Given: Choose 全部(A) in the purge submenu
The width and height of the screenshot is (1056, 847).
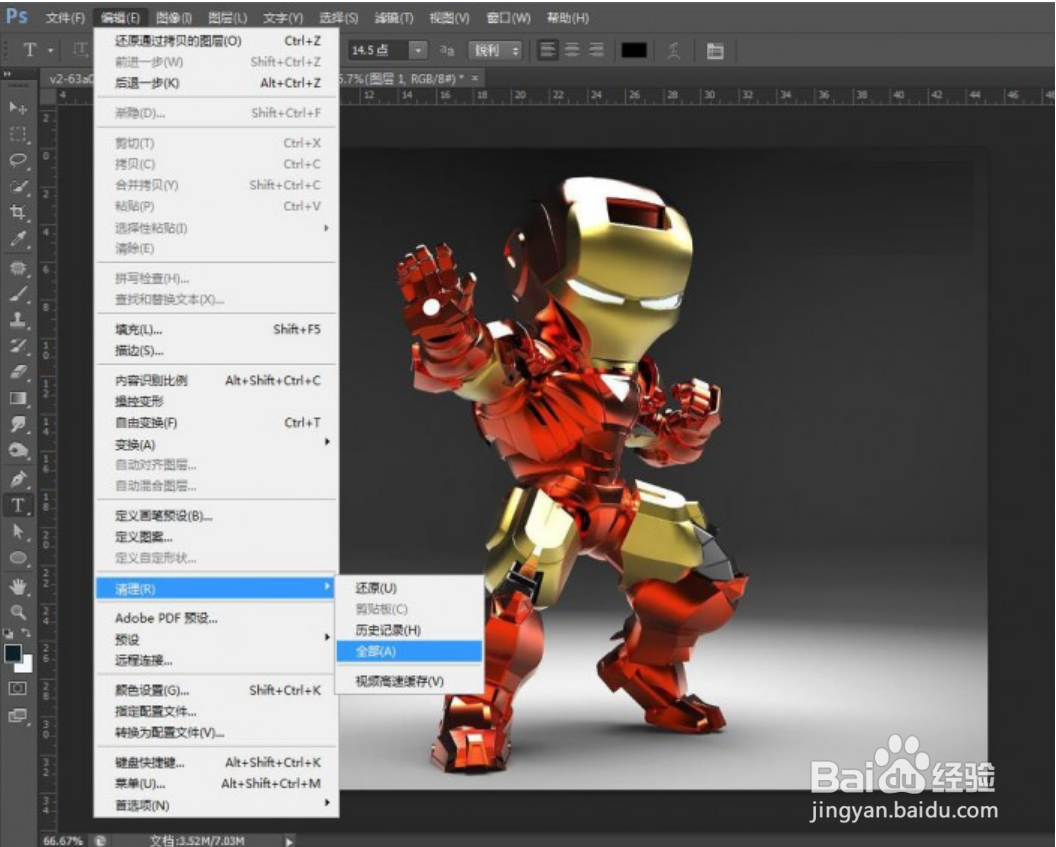Looking at the screenshot, I should click(x=409, y=651).
